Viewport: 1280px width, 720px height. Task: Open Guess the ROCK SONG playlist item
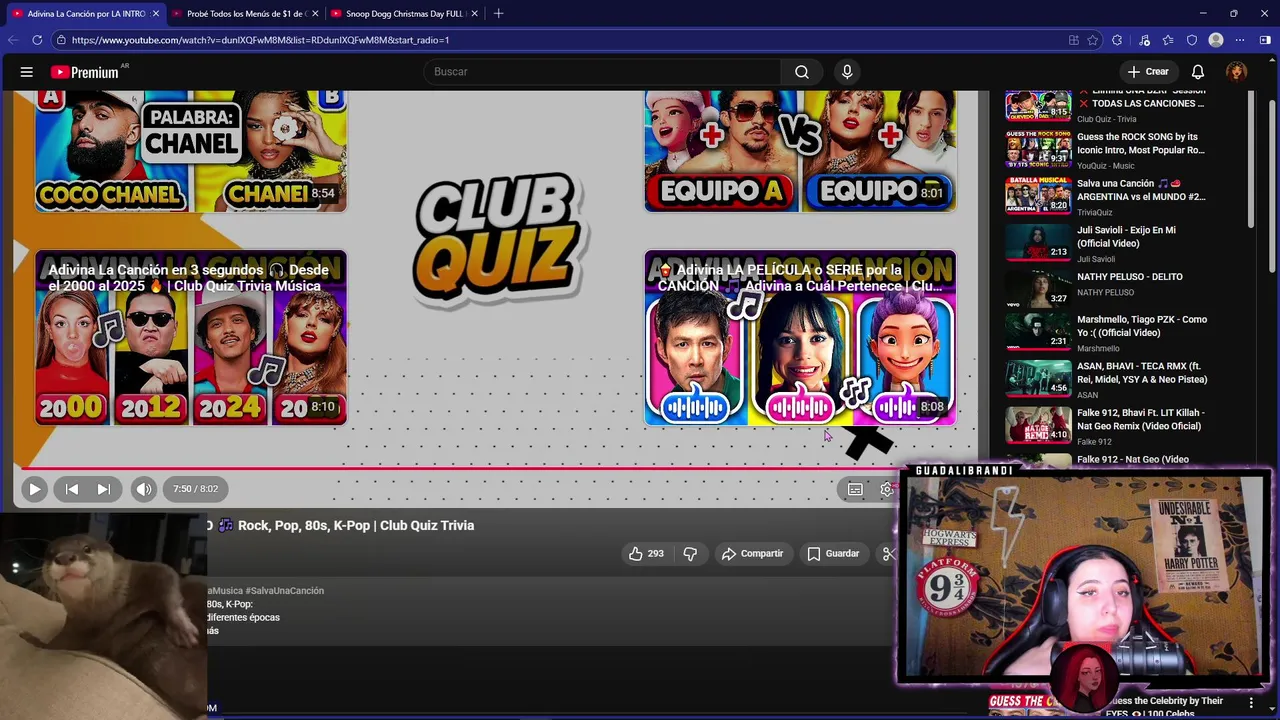[x=1105, y=150]
